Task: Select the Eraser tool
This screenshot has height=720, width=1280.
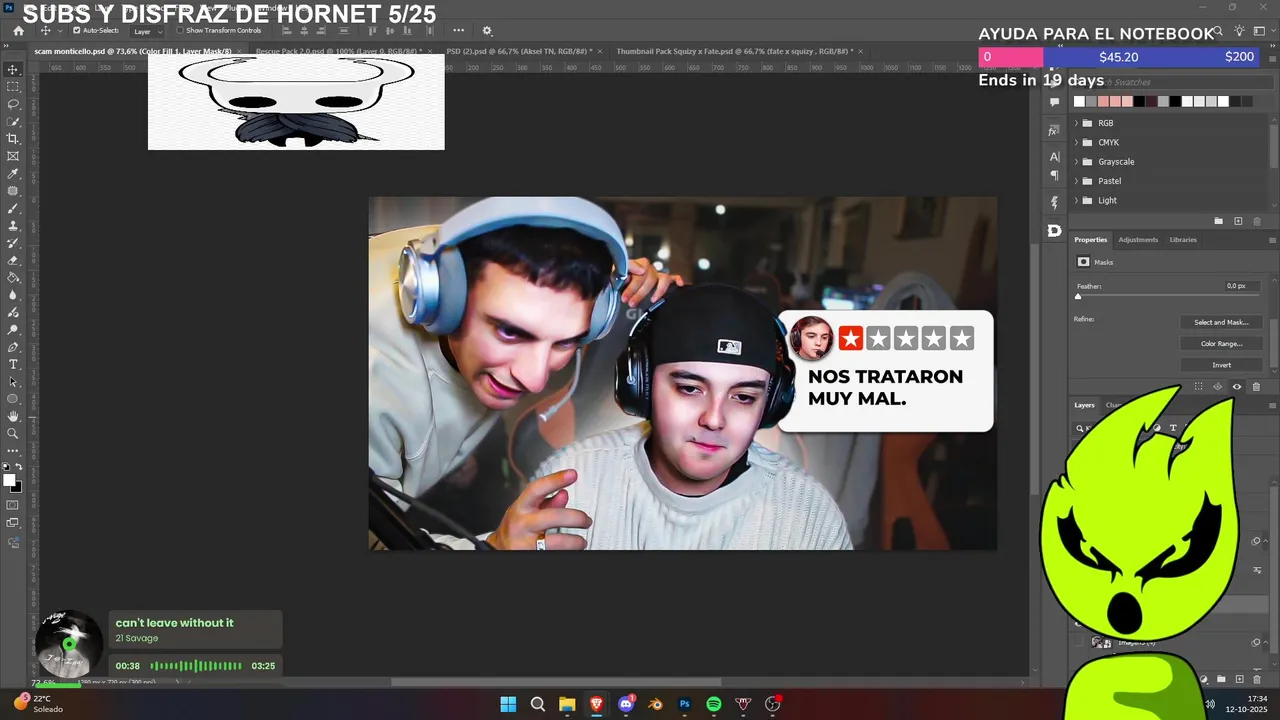Action: pyautogui.click(x=13, y=260)
